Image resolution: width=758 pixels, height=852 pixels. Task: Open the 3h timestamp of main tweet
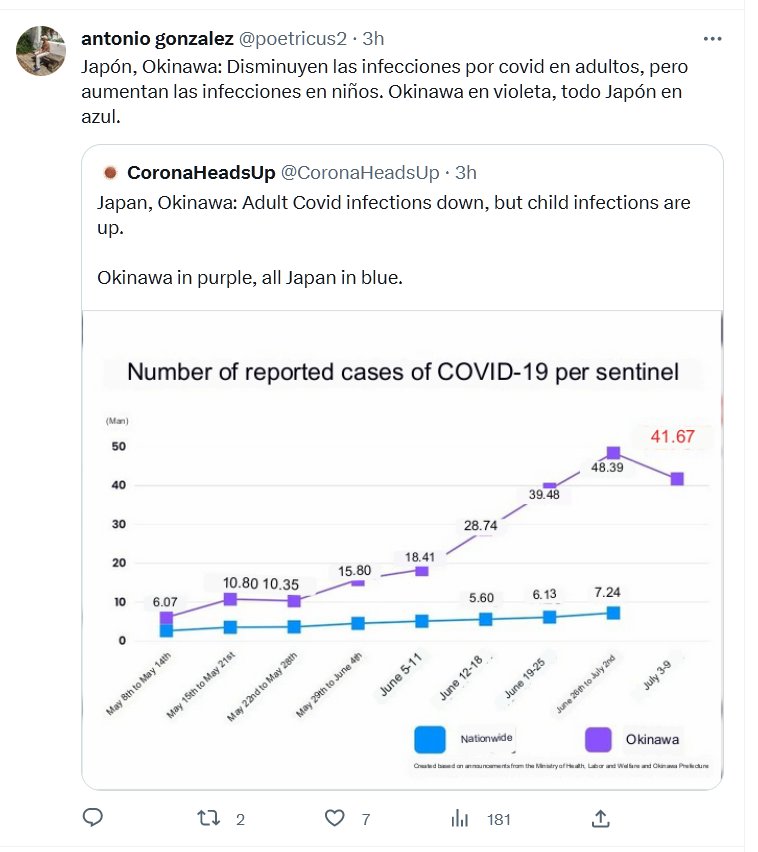click(x=373, y=39)
